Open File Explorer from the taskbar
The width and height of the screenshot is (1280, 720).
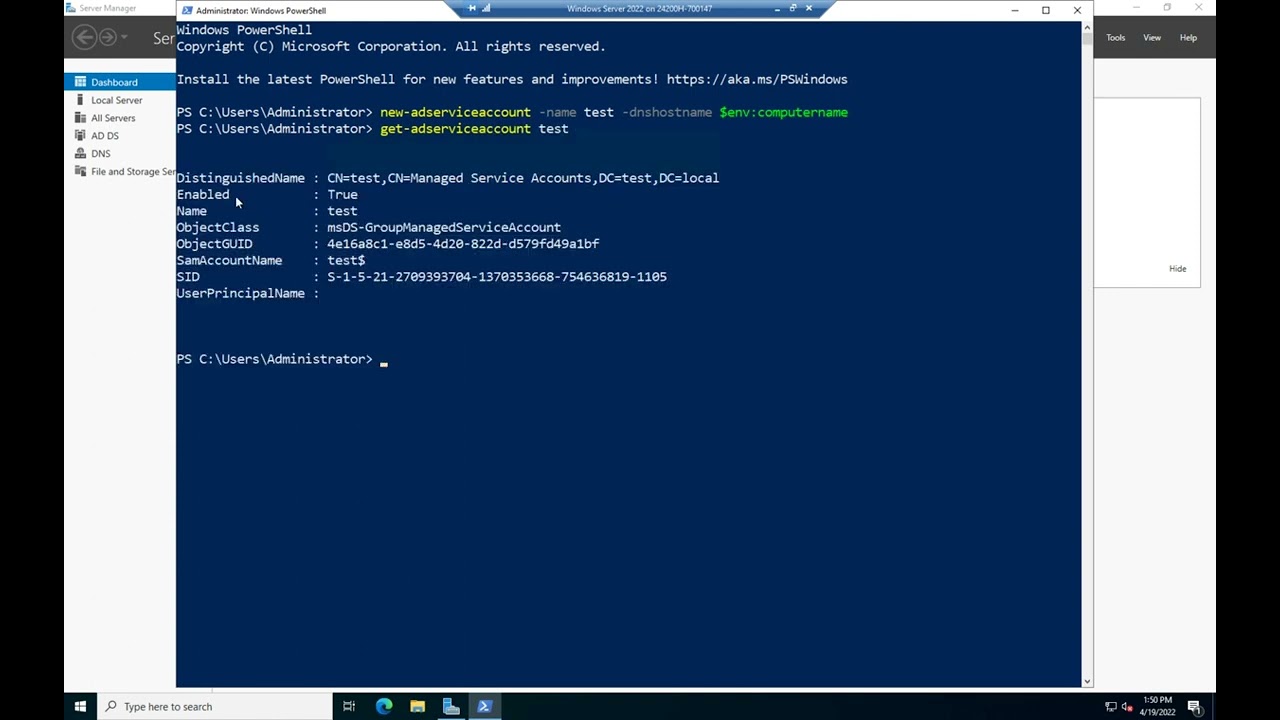click(418, 706)
